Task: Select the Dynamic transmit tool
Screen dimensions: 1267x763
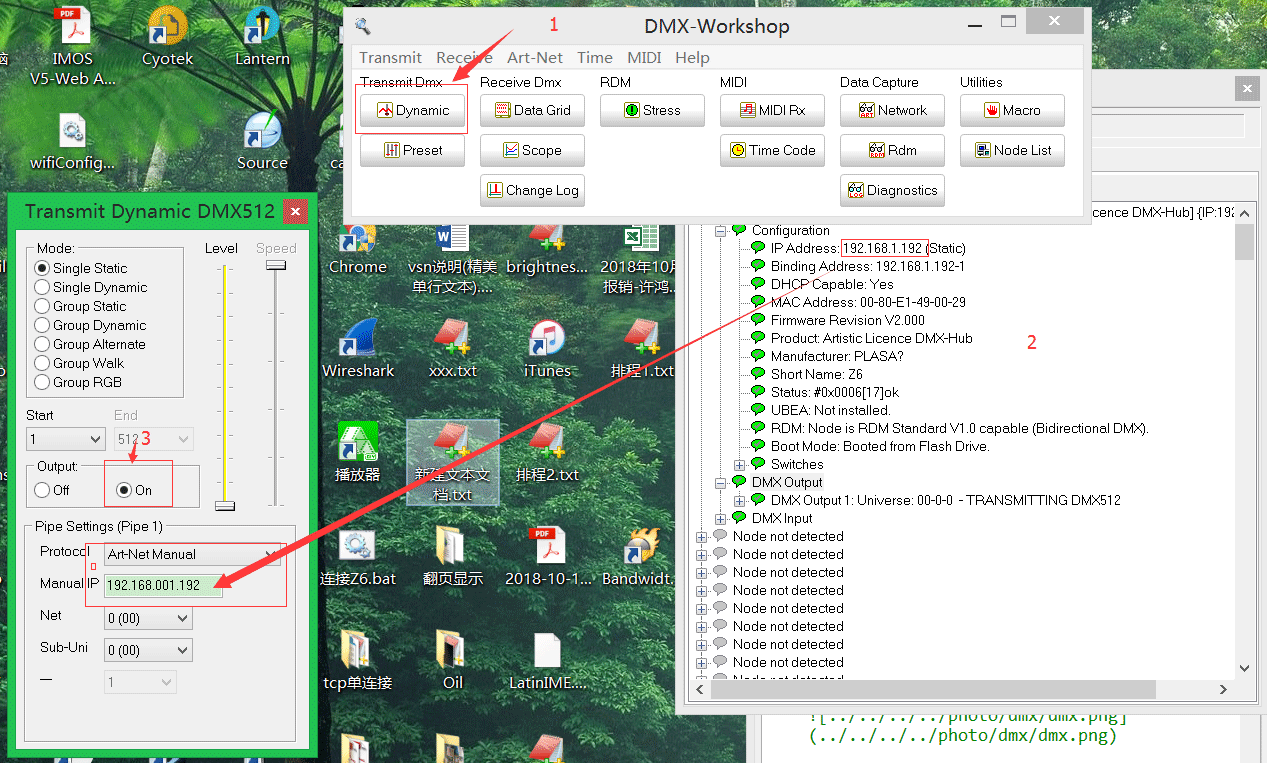Action: pos(411,110)
